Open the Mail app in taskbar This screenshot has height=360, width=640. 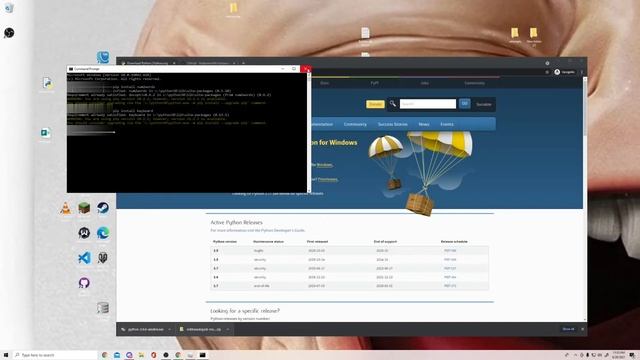coord(117,355)
